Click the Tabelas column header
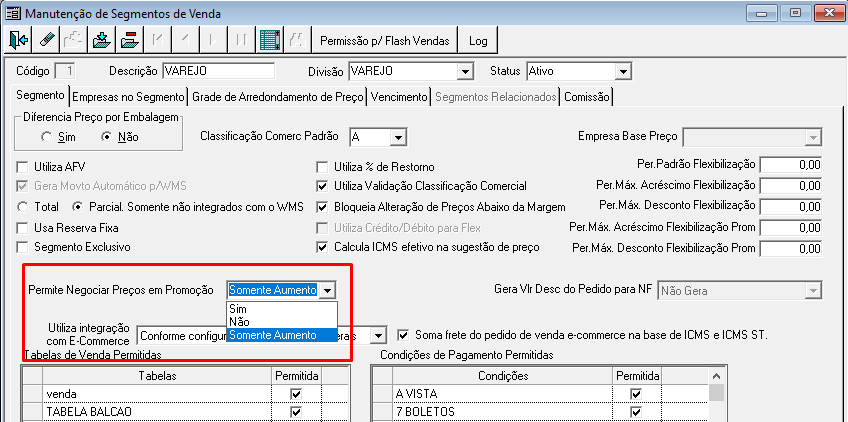This screenshot has width=848, height=422. tap(157, 375)
